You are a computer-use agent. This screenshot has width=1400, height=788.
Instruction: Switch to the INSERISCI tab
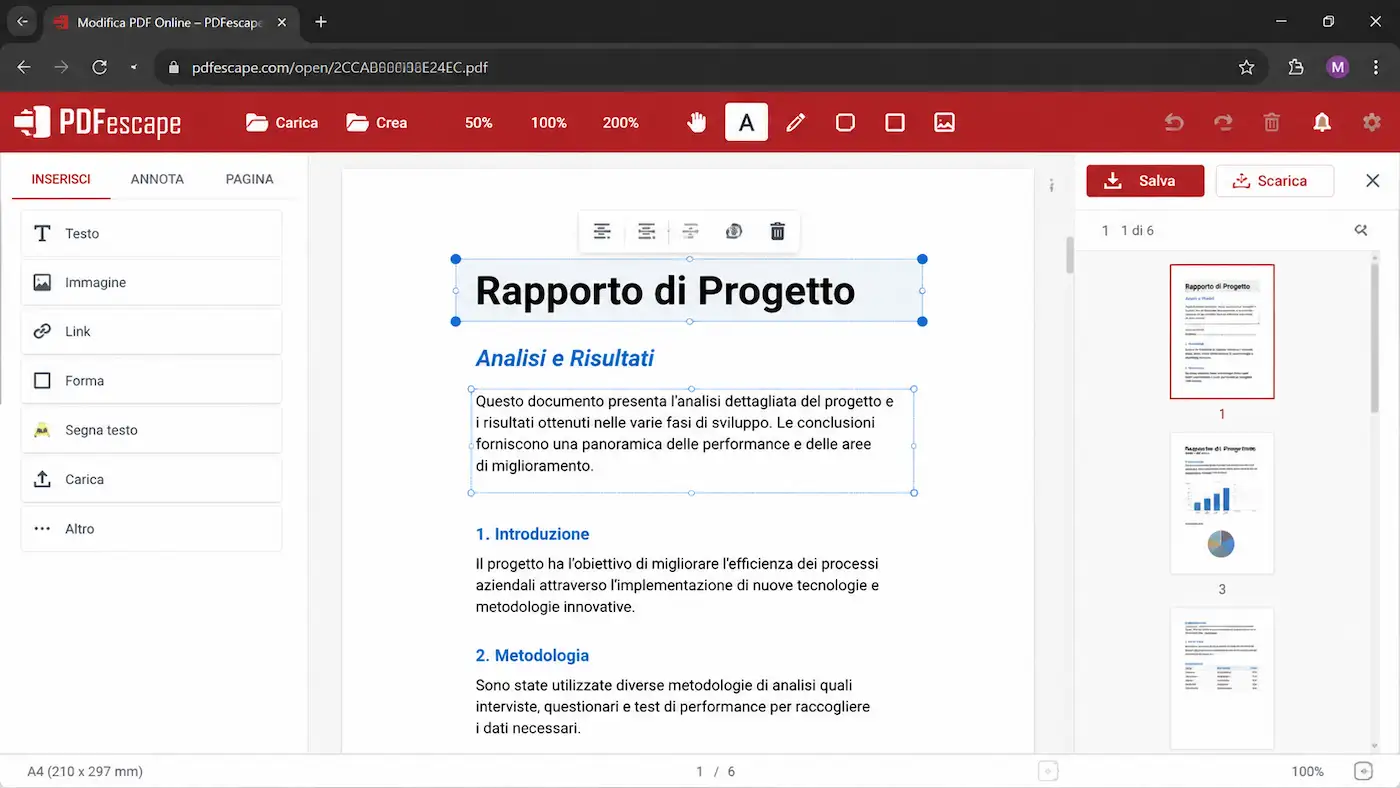(x=61, y=179)
